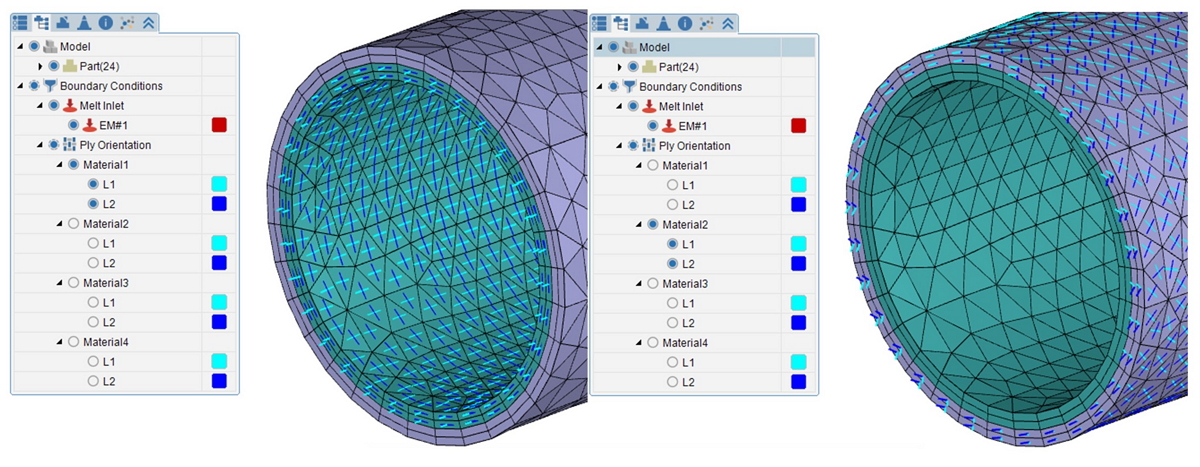Open the cone-shaped tab in left panel
1200x467 pixels.
[85, 22]
